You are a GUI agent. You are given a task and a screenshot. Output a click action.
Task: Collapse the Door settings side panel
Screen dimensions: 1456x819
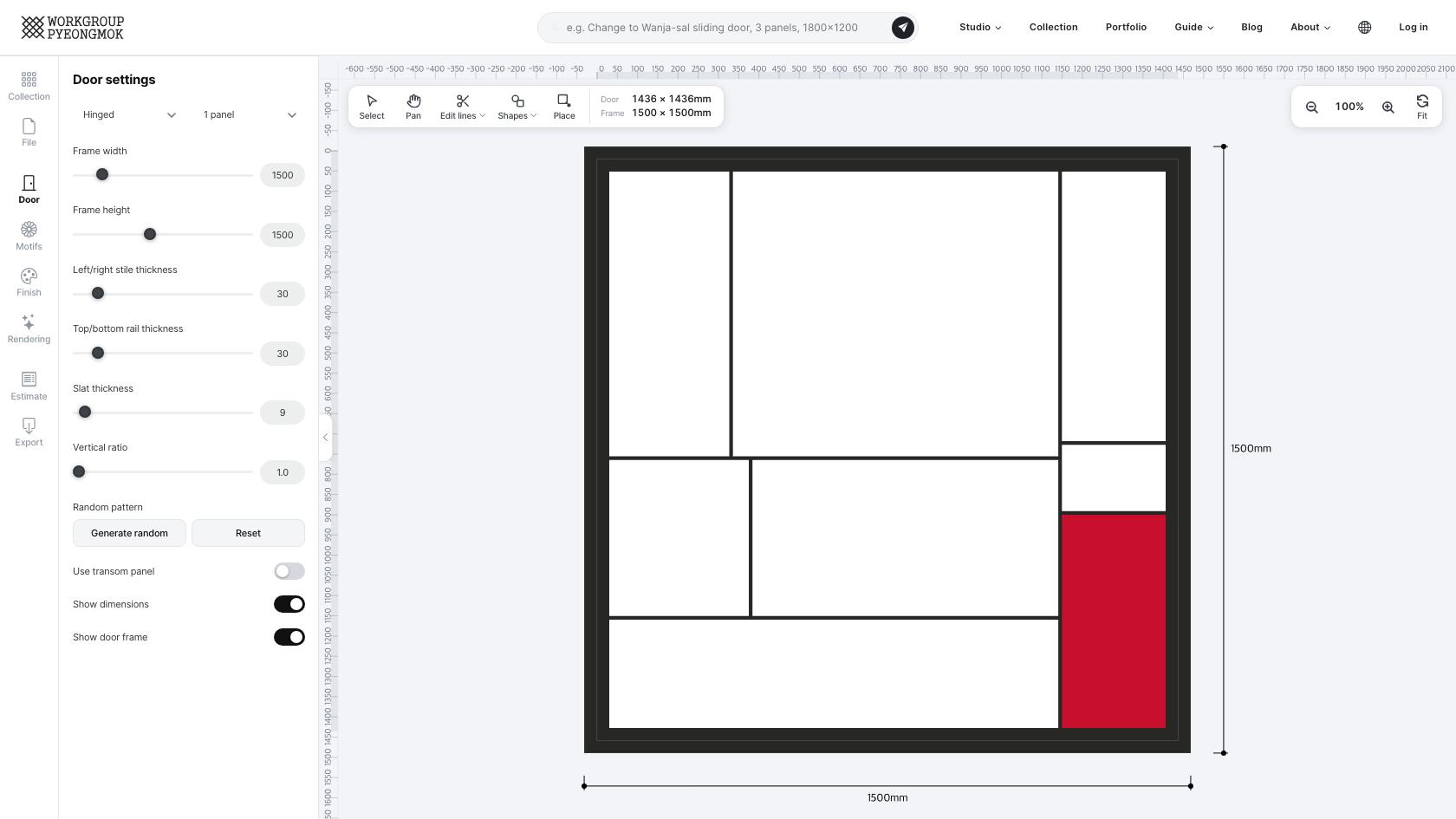click(326, 438)
